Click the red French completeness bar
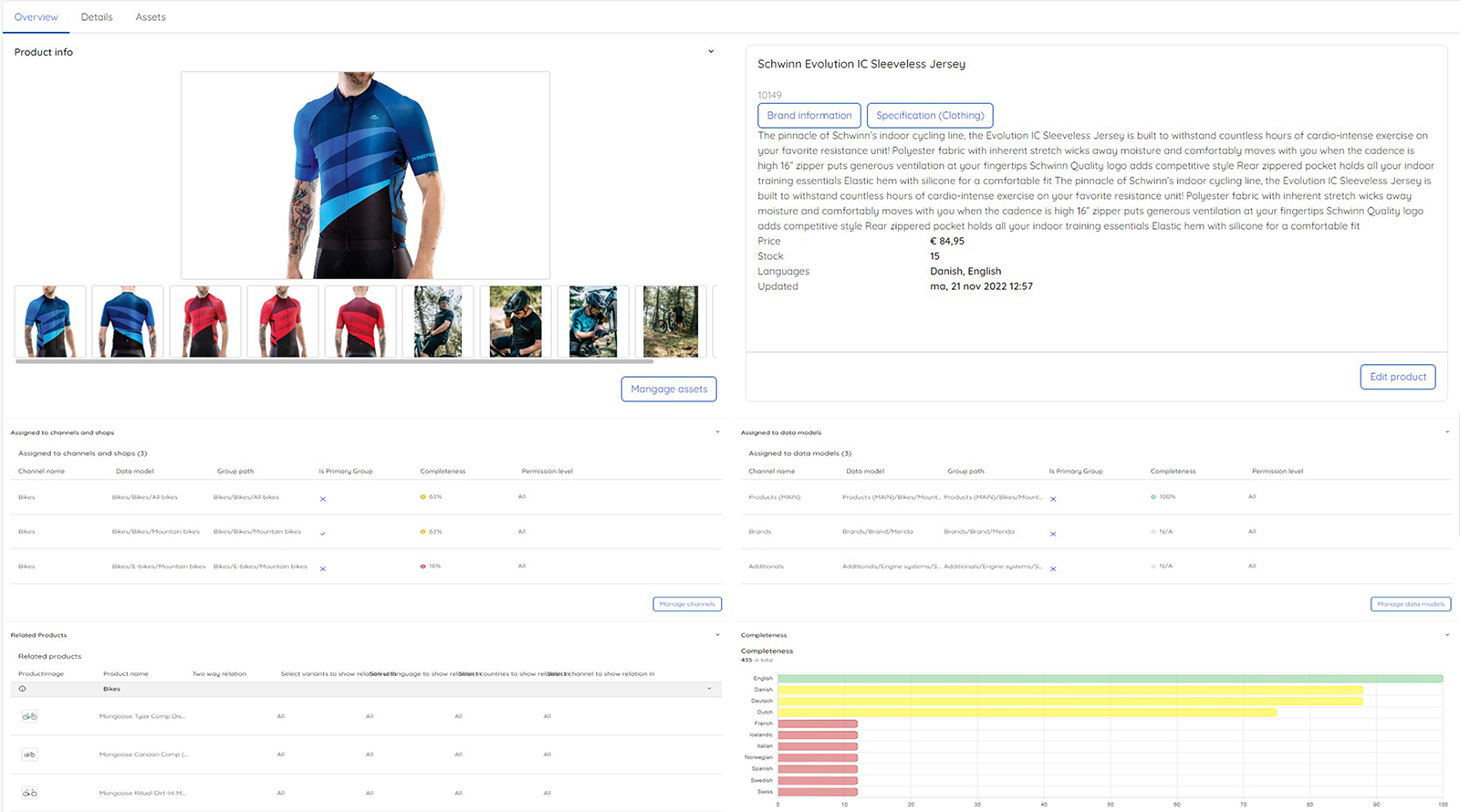Image resolution: width=1460 pixels, height=812 pixels. click(818, 724)
